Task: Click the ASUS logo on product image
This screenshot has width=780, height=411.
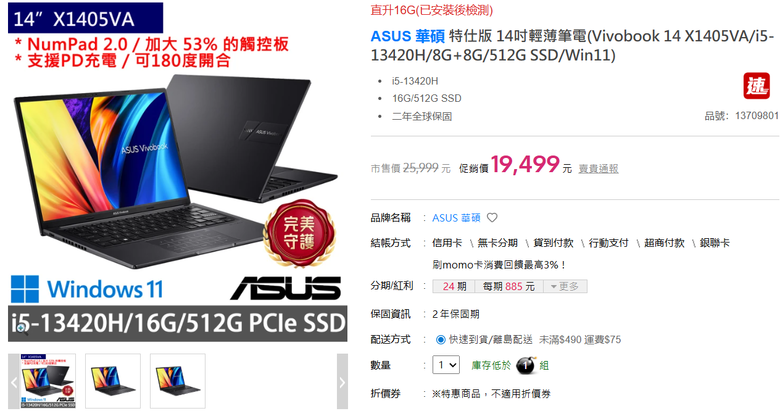Action: (286, 288)
